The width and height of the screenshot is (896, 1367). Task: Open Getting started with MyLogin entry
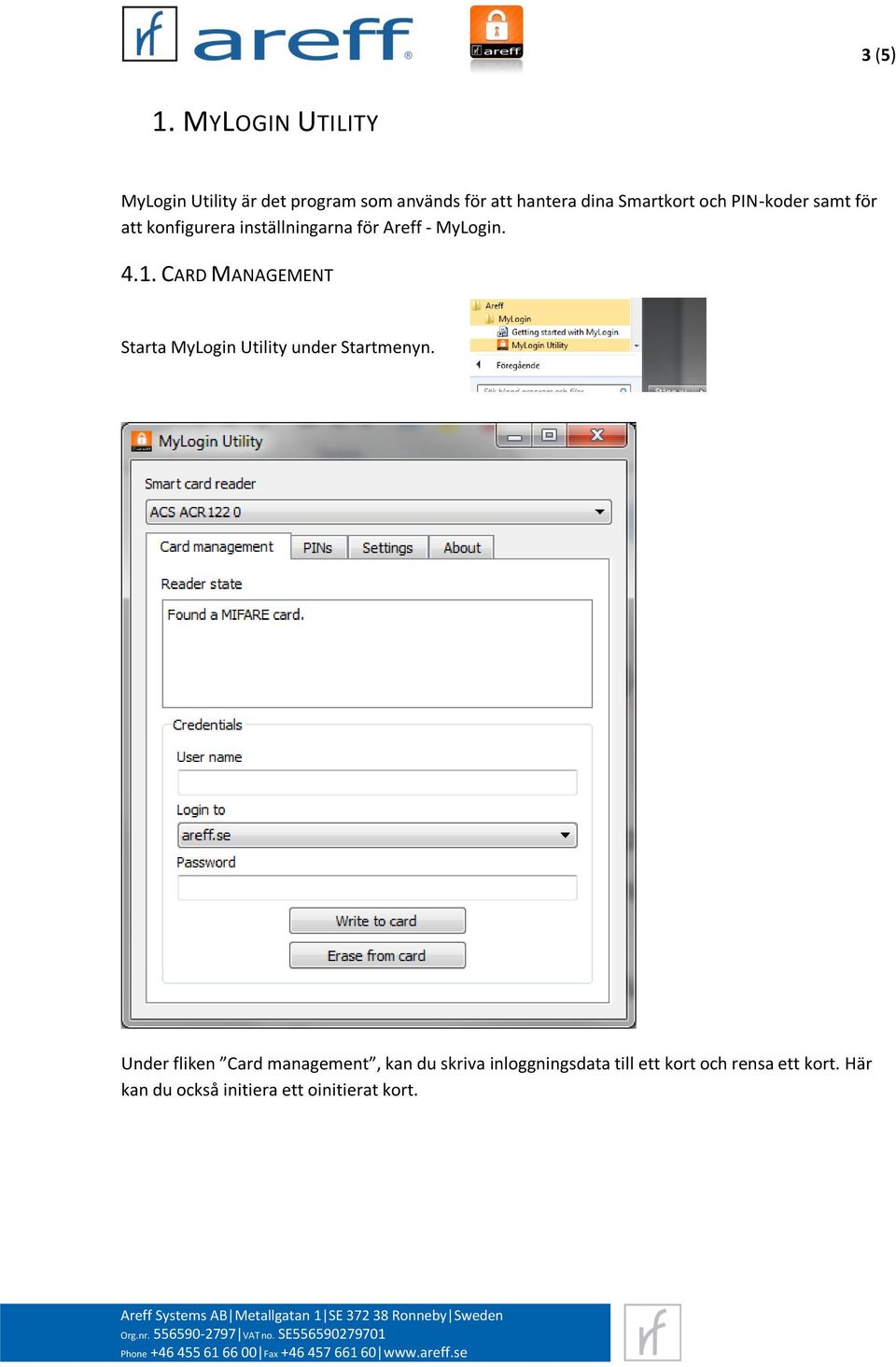pos(564,331)
